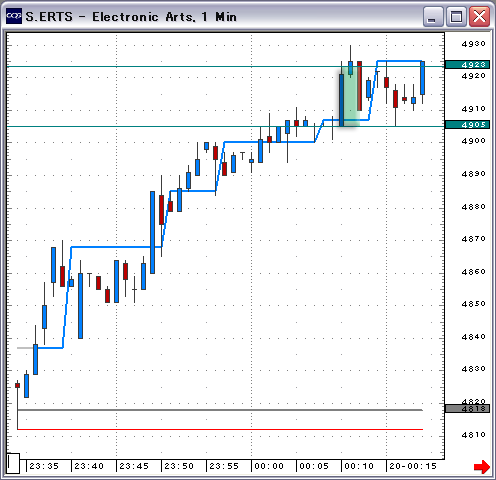
Task: Click the title bar text S.ERTS Electronic Arts
Action: coord(131,17)
